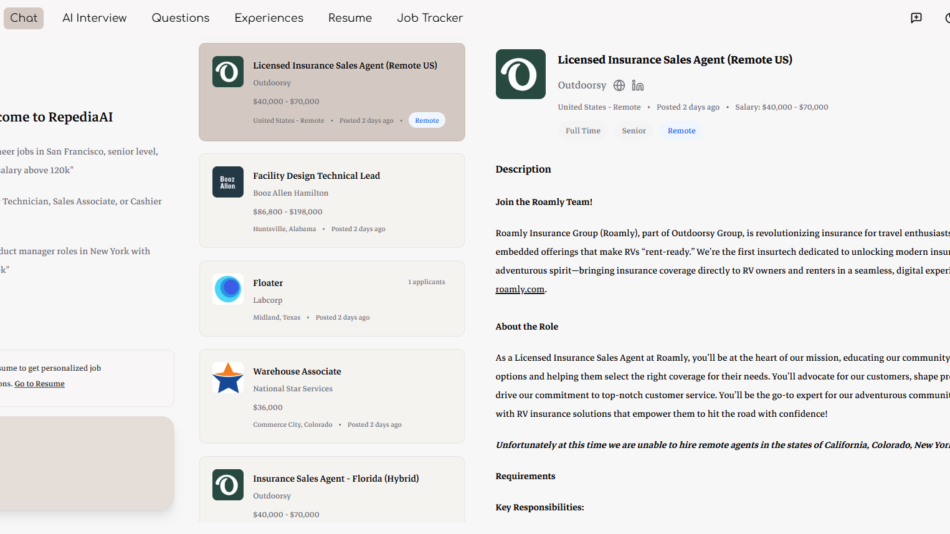Open Insurance Sales Agent - Florida (Hybrid) listing
The width and height of the screenshot is (950, 534).
click(x=332, y=490)
